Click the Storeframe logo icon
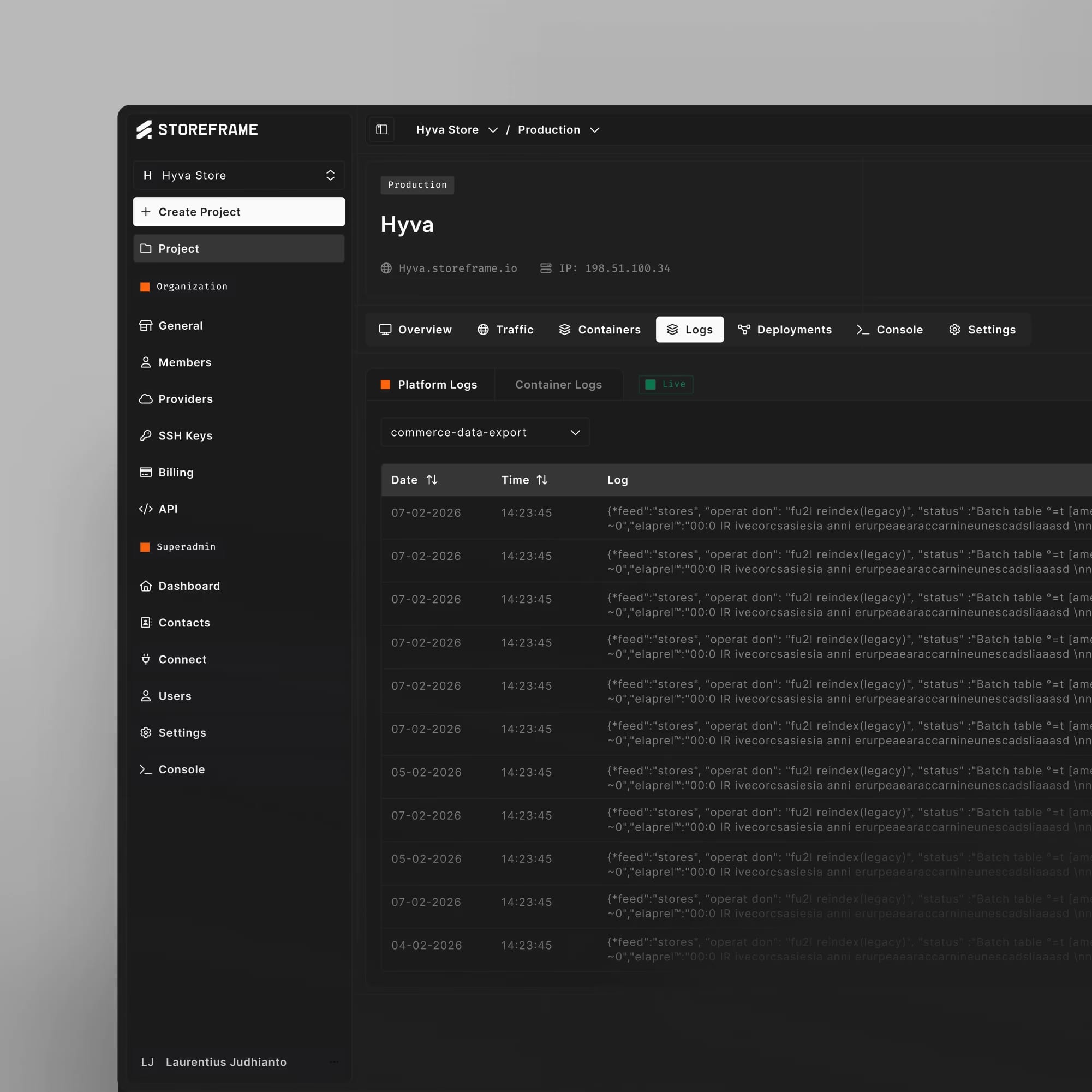1092x1092 pixels. coord(144,129)
